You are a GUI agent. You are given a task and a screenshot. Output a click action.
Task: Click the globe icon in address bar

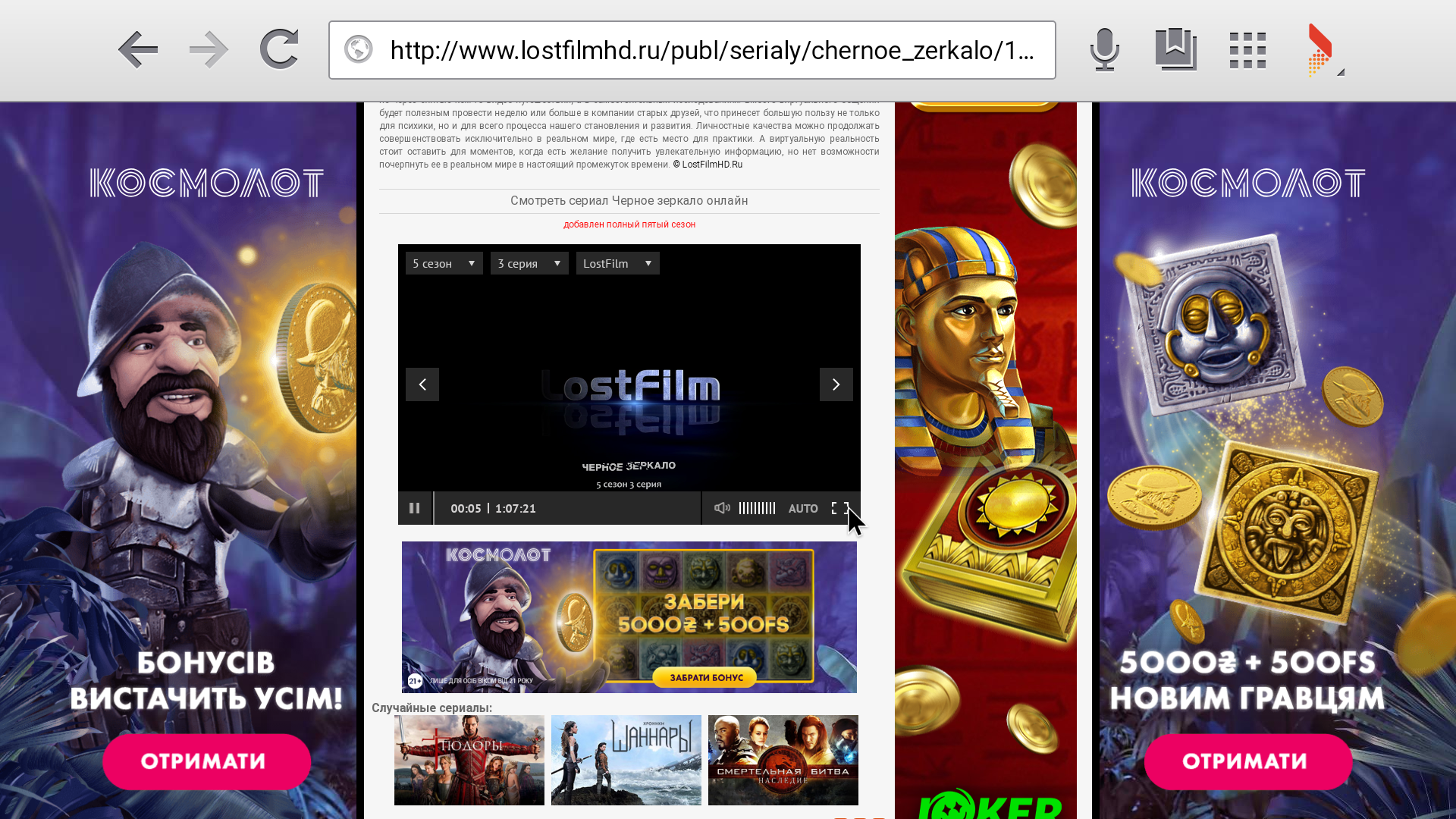(359, 50)
